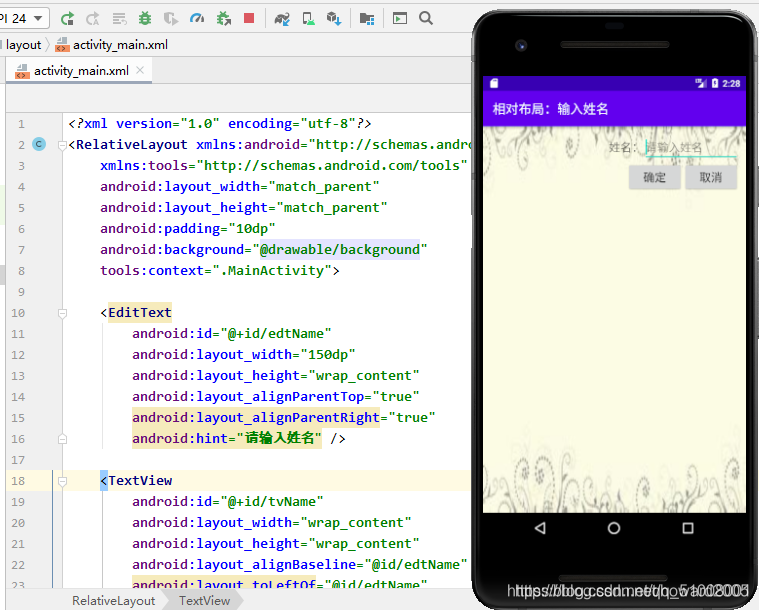Click android:layout_alignBaseline attribute
759x610 pixels.
click(244, 564)
